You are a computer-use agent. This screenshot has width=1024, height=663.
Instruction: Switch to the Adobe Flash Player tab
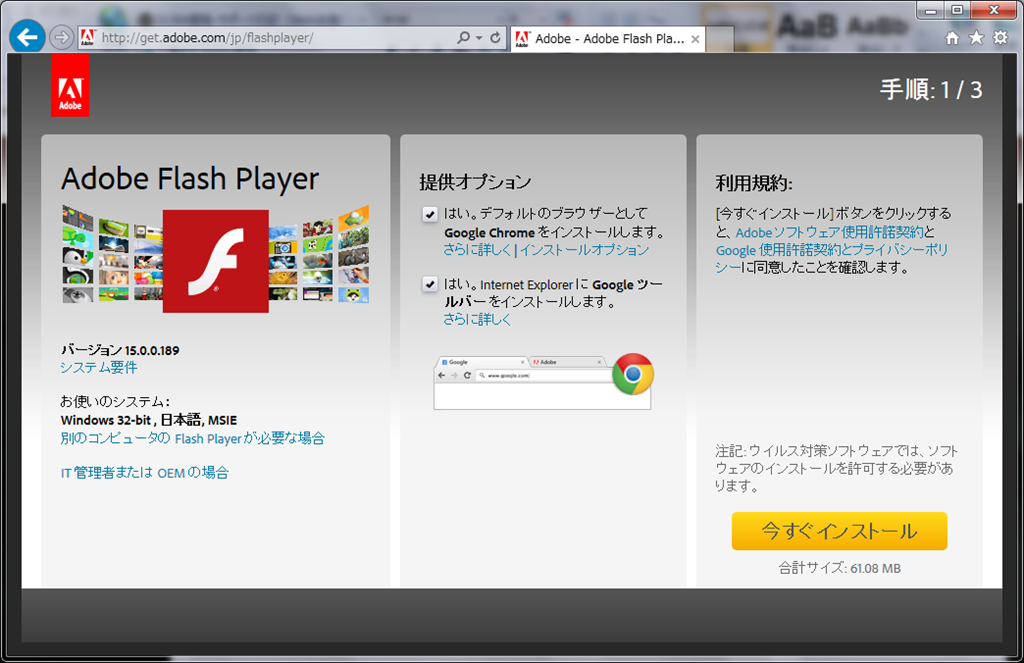coord(608,39)
